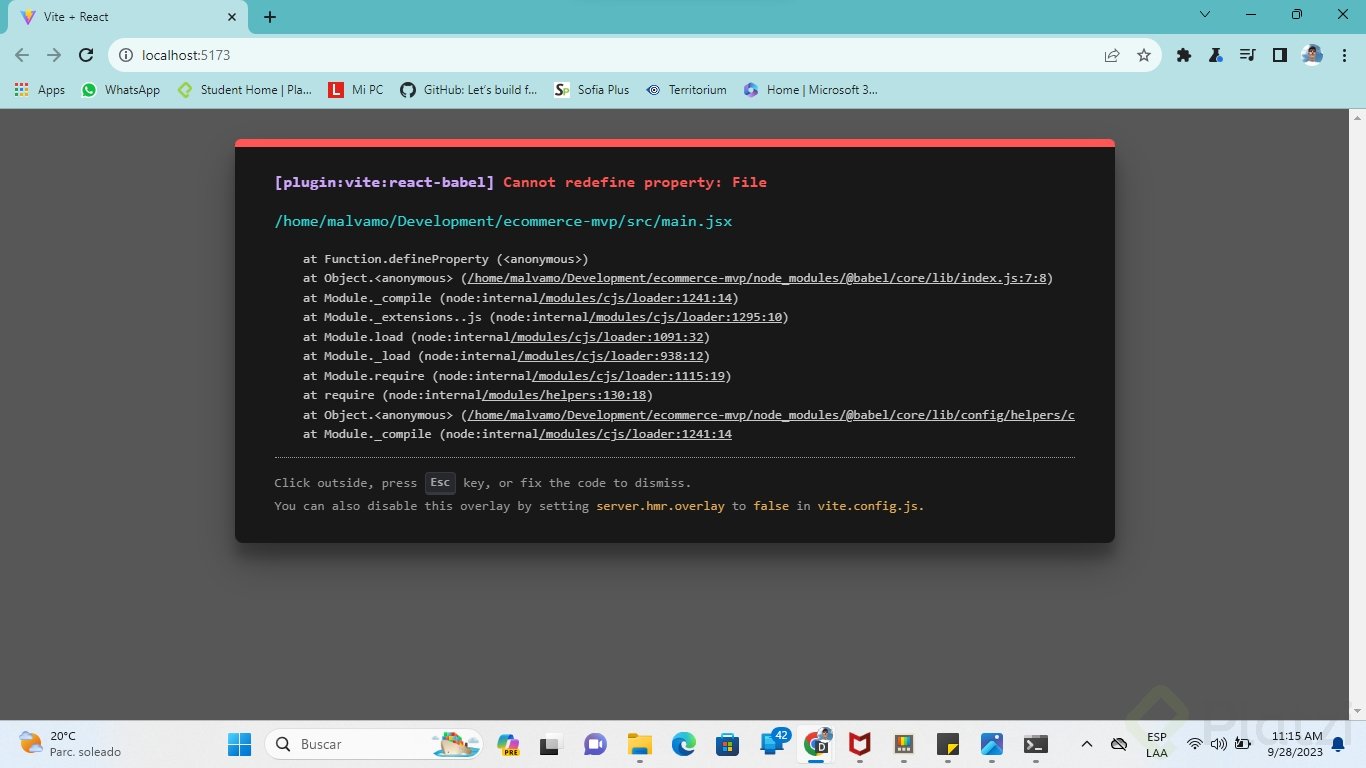This screenshot has width=1366, height=768.
Task: Open McAfee from the taskbar
Action: coord(859,744)
